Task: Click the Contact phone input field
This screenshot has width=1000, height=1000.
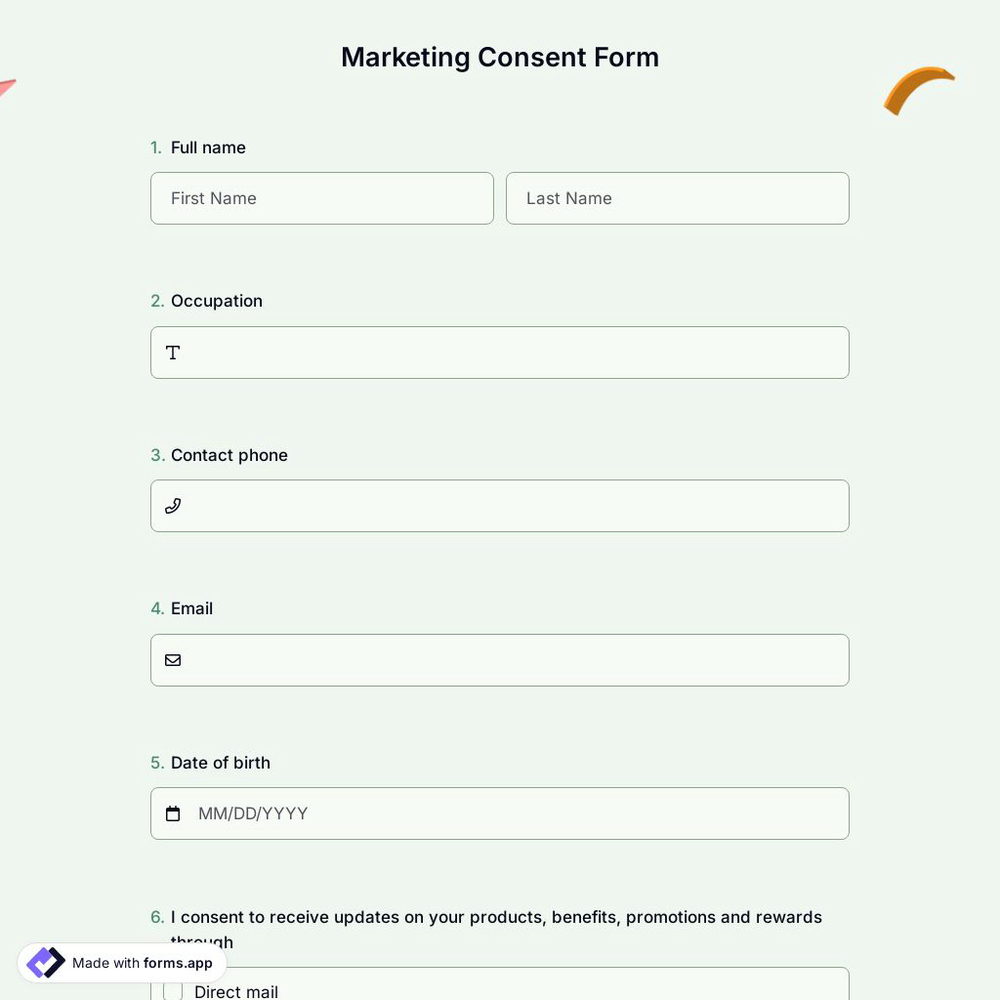Action: coord(450,505)
